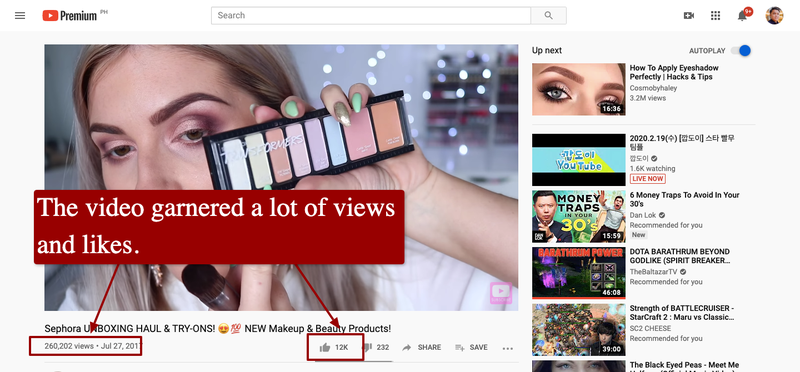Open the notifications bell

click(743, 15)
